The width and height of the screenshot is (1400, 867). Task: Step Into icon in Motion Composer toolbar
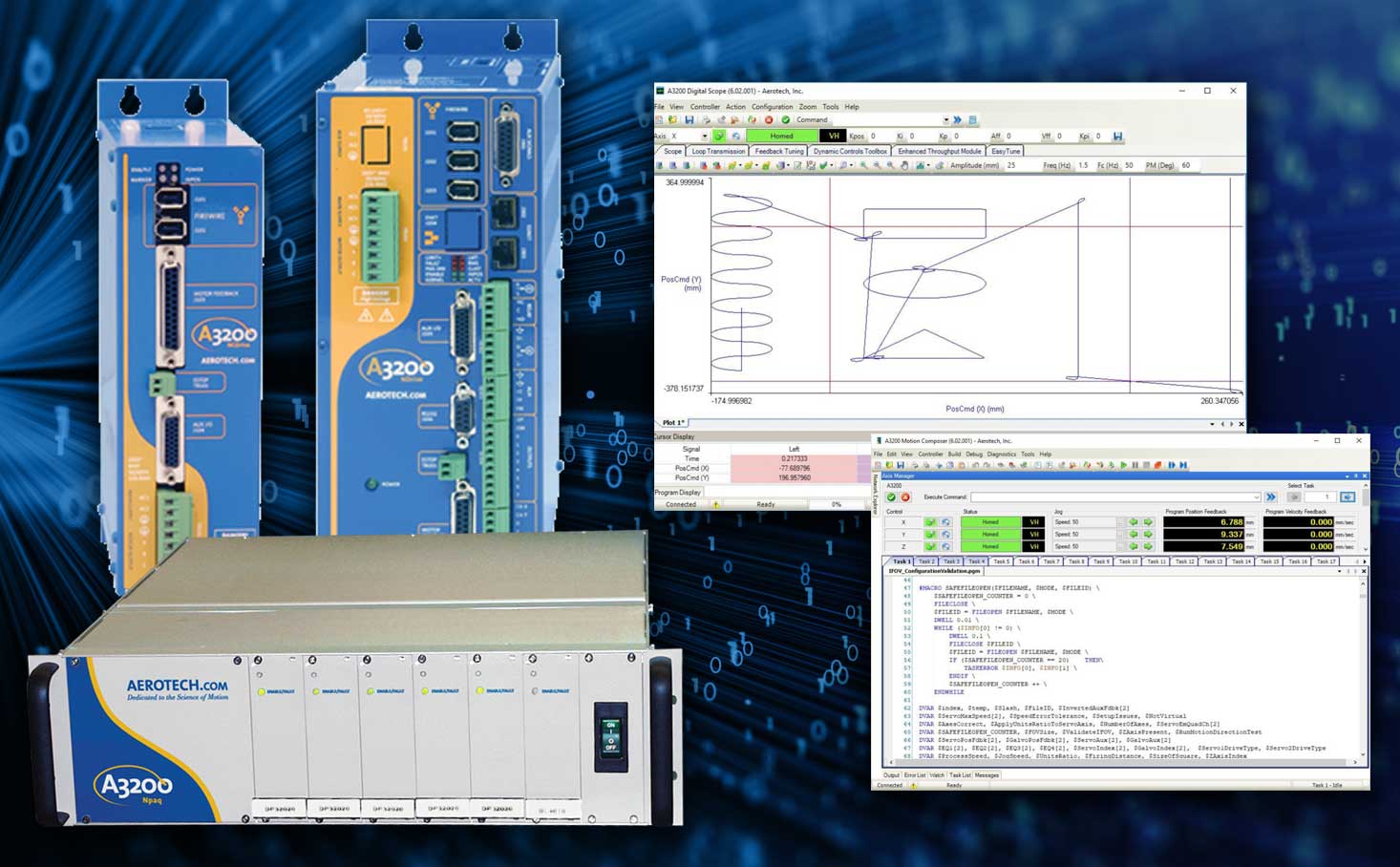click(x=1172, y=465)
